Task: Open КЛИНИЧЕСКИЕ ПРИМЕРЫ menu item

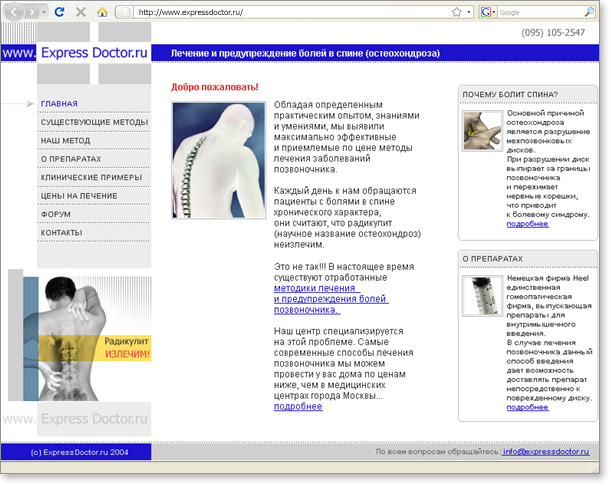Action: 92,177
